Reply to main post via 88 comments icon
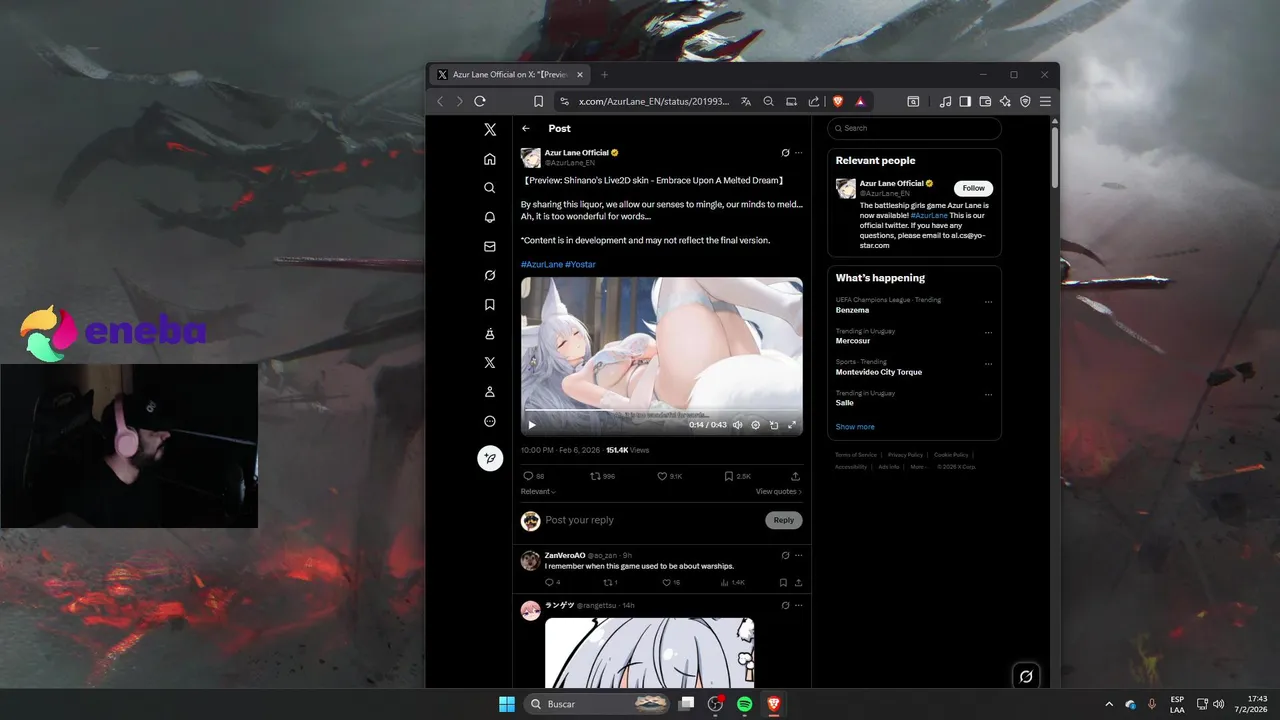 534,476
